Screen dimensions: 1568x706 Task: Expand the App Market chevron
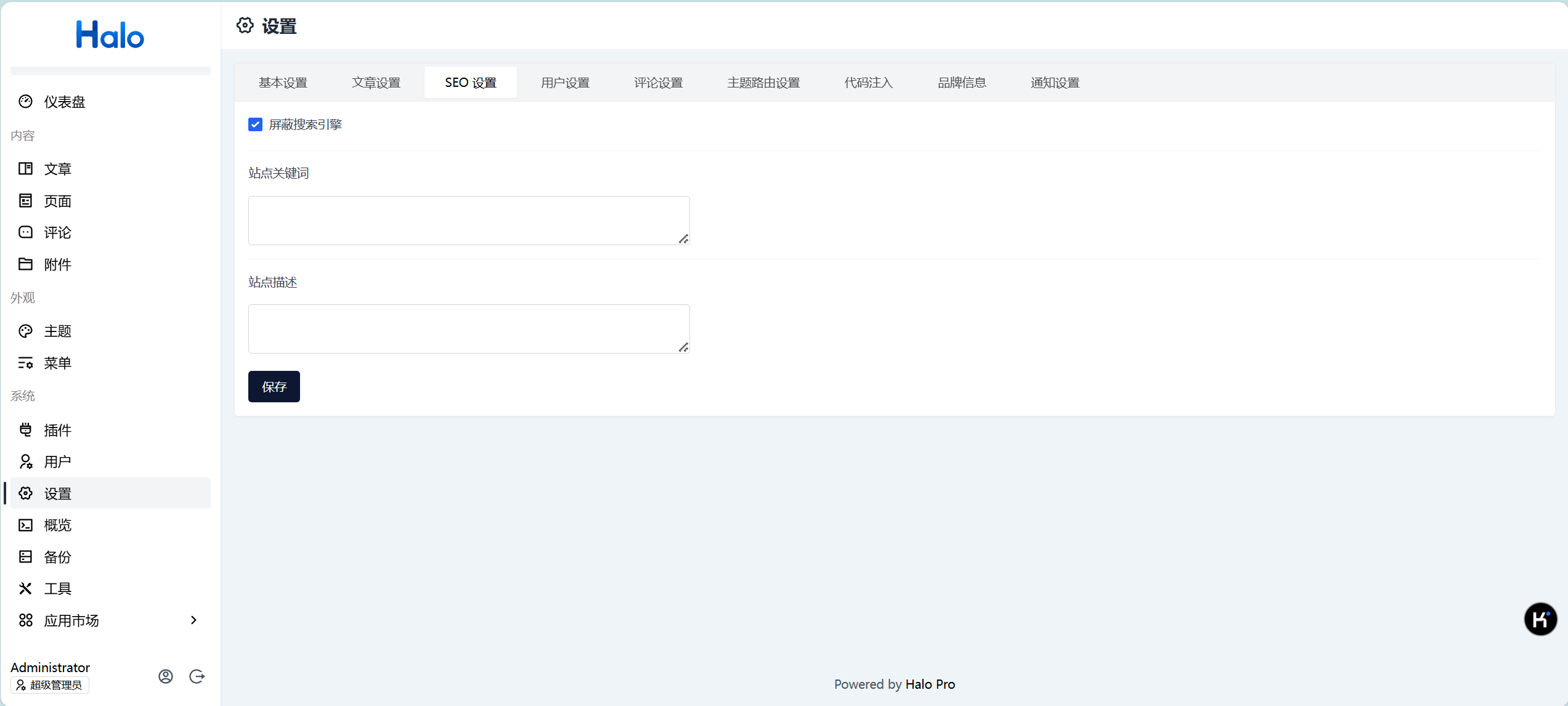(193, 620)
